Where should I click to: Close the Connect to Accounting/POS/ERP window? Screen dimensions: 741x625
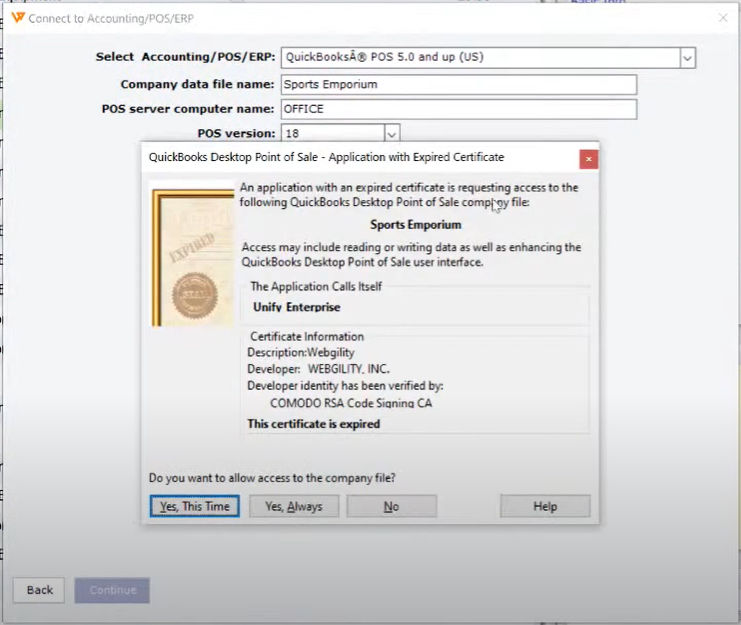tap(723, 18)
